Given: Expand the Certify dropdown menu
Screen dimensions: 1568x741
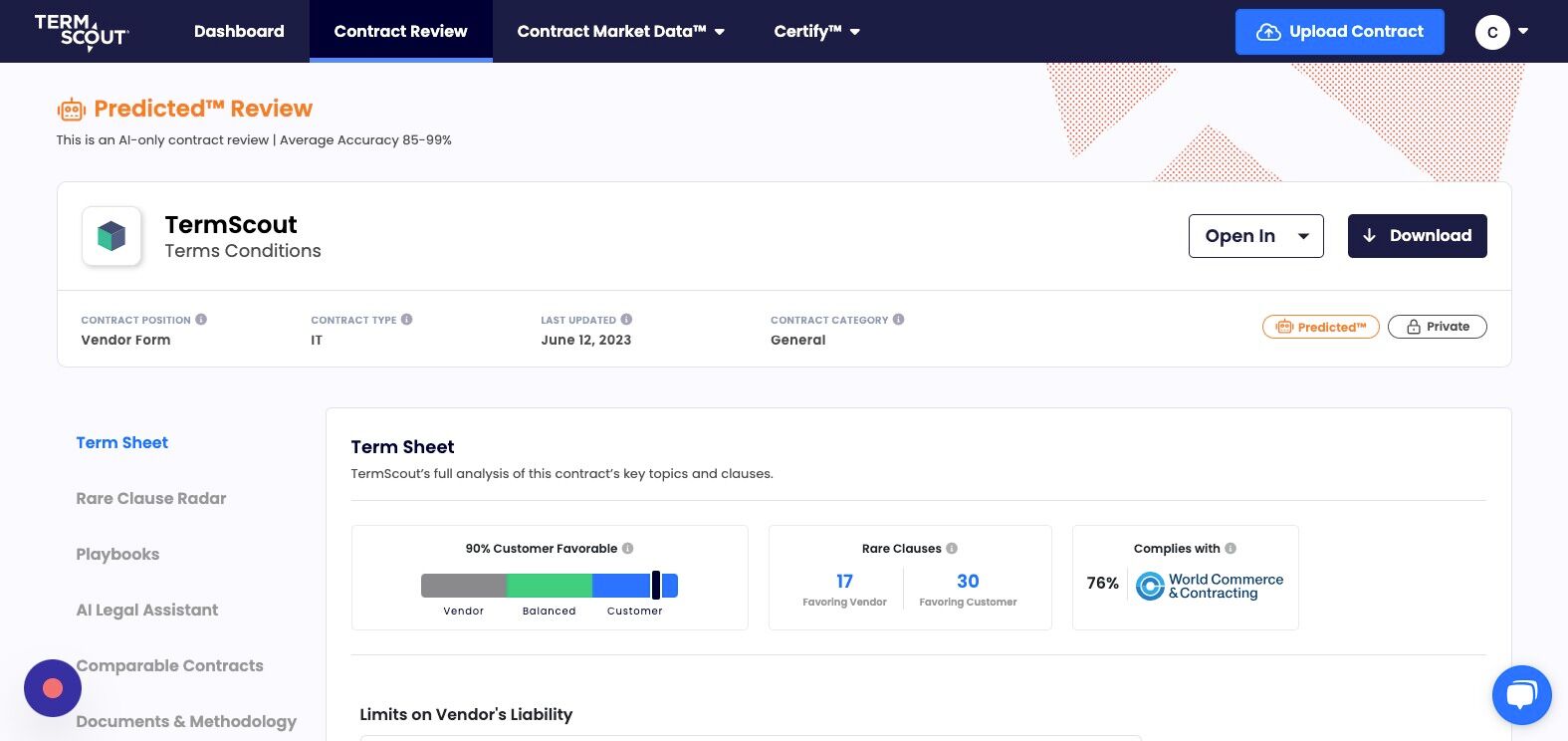Looking at the screenshot, I should pyautogui.click(x=817, y=31).
